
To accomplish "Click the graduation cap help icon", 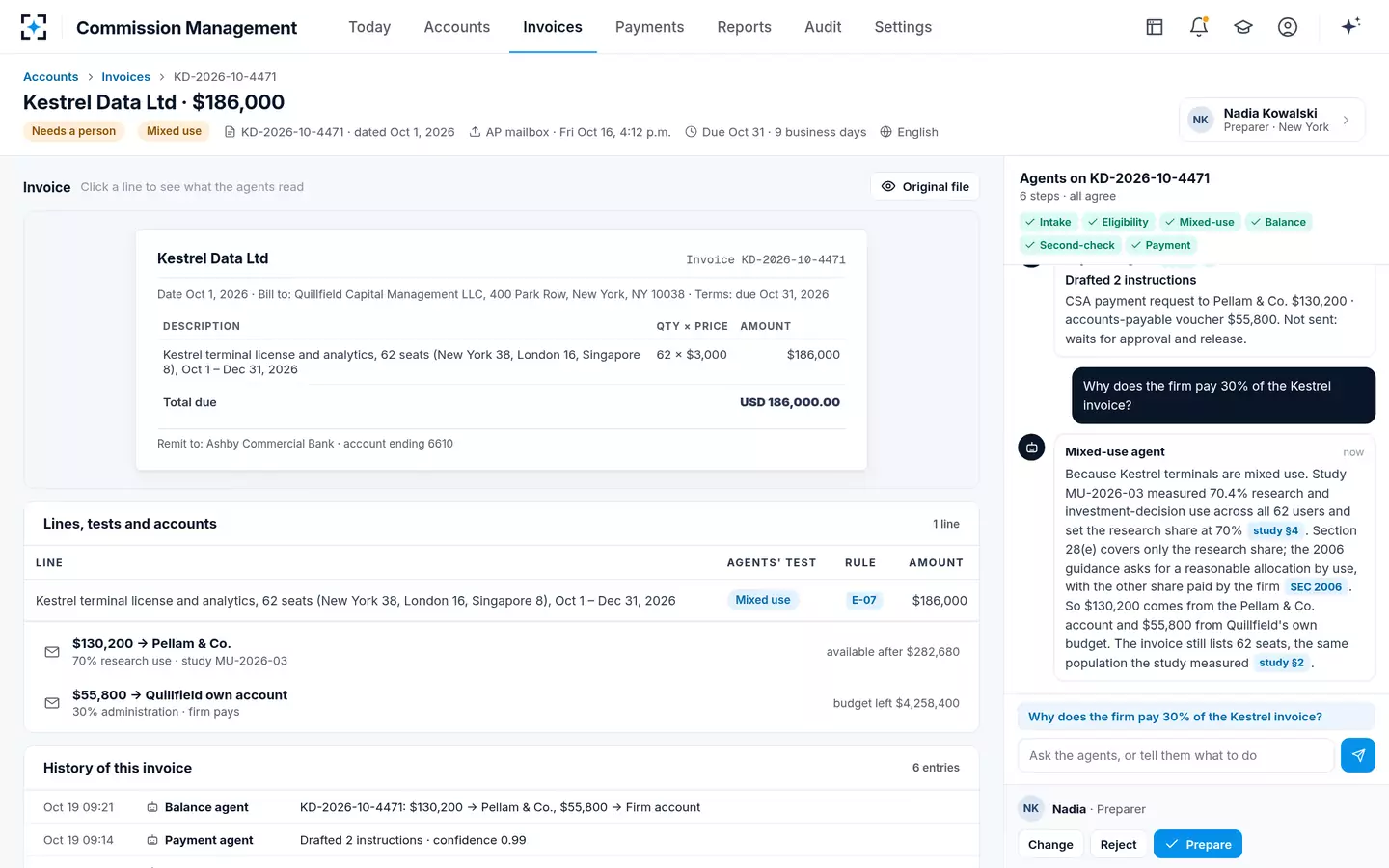I will point(1243,27).
